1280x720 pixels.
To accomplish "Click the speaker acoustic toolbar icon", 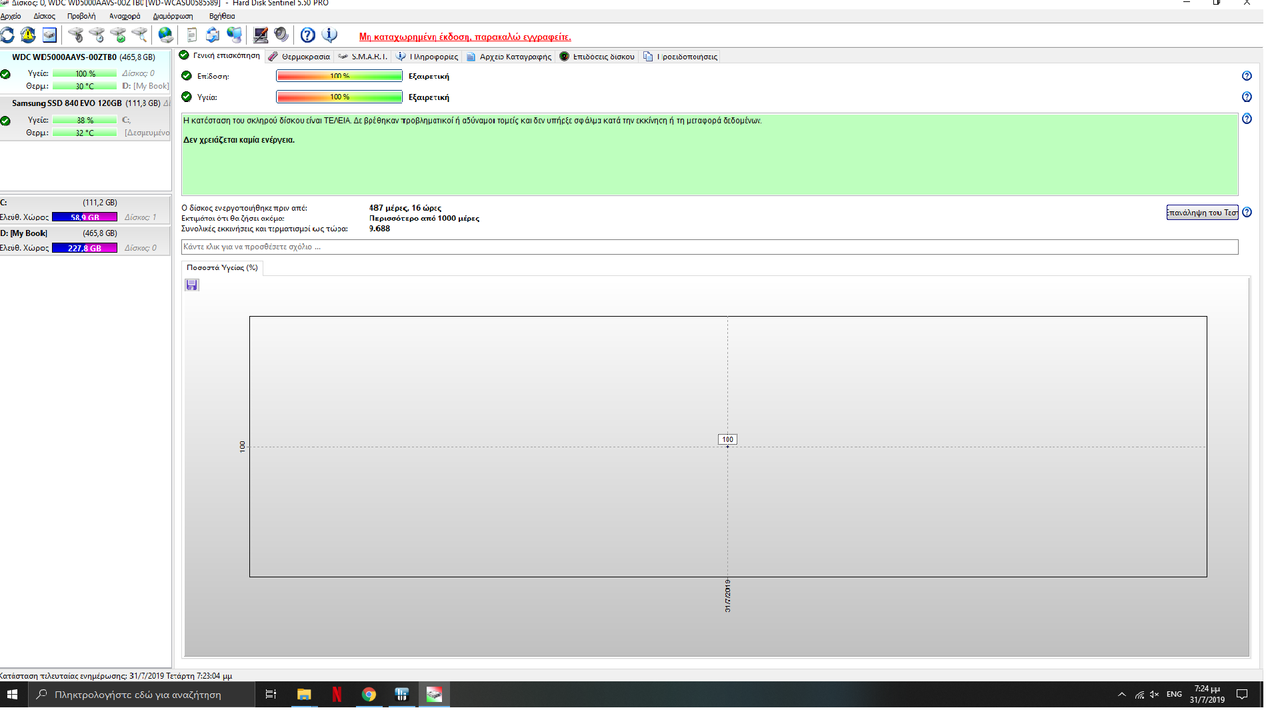I will pyautogui.click(x=281, y=35).
